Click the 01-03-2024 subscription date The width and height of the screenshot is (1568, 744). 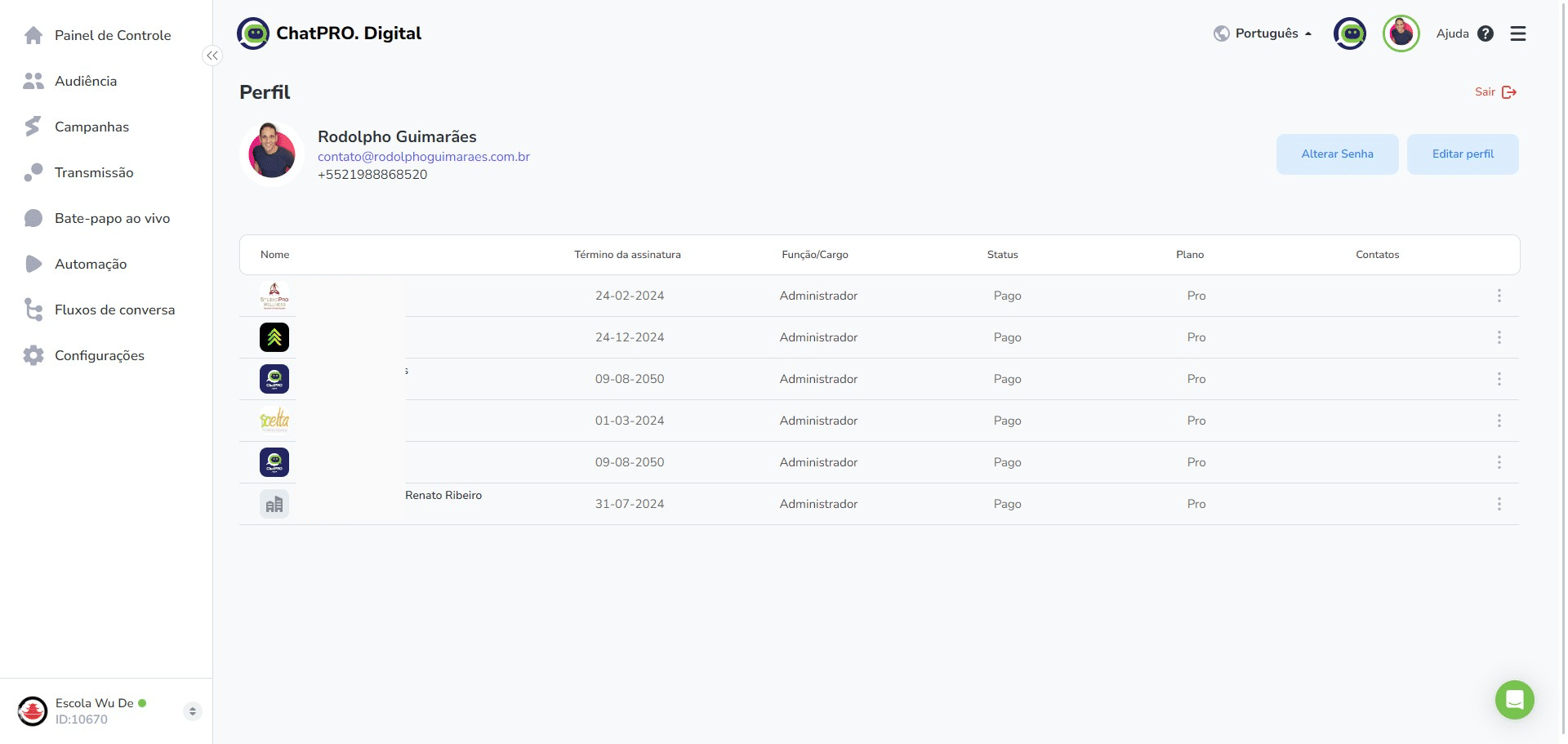click(x=630, y=421)
